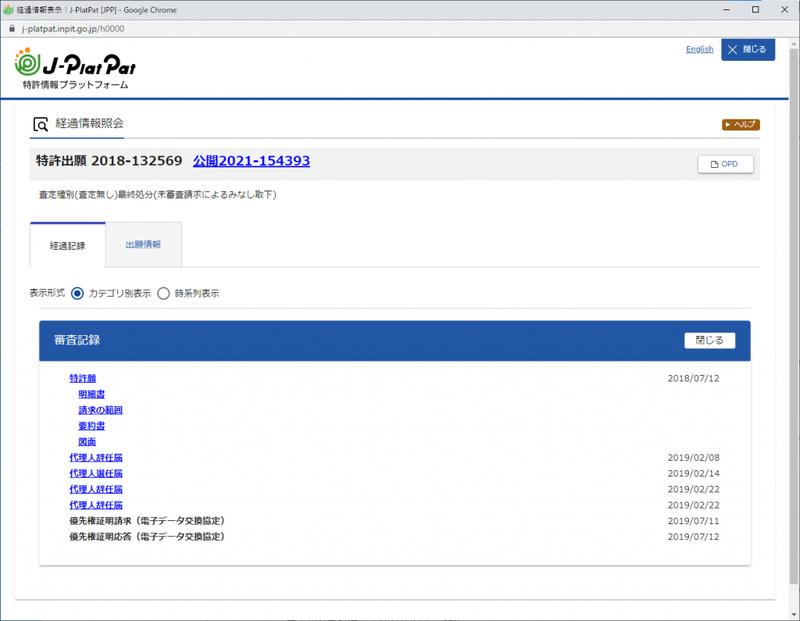800x621 pixels.
Task: Open the 明細書 link
Action: [91, 394]
